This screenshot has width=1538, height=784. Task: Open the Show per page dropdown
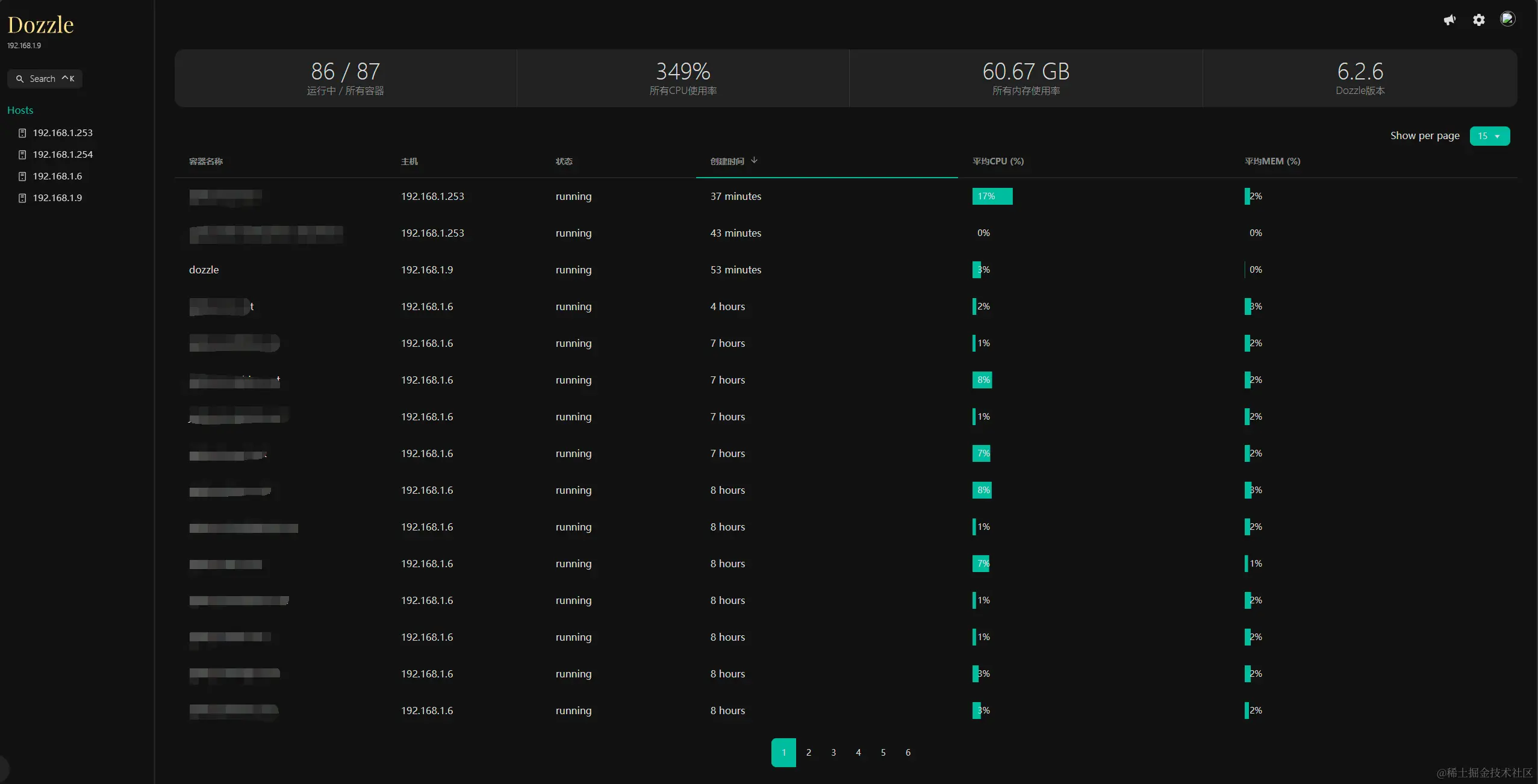coord(1489,136)
